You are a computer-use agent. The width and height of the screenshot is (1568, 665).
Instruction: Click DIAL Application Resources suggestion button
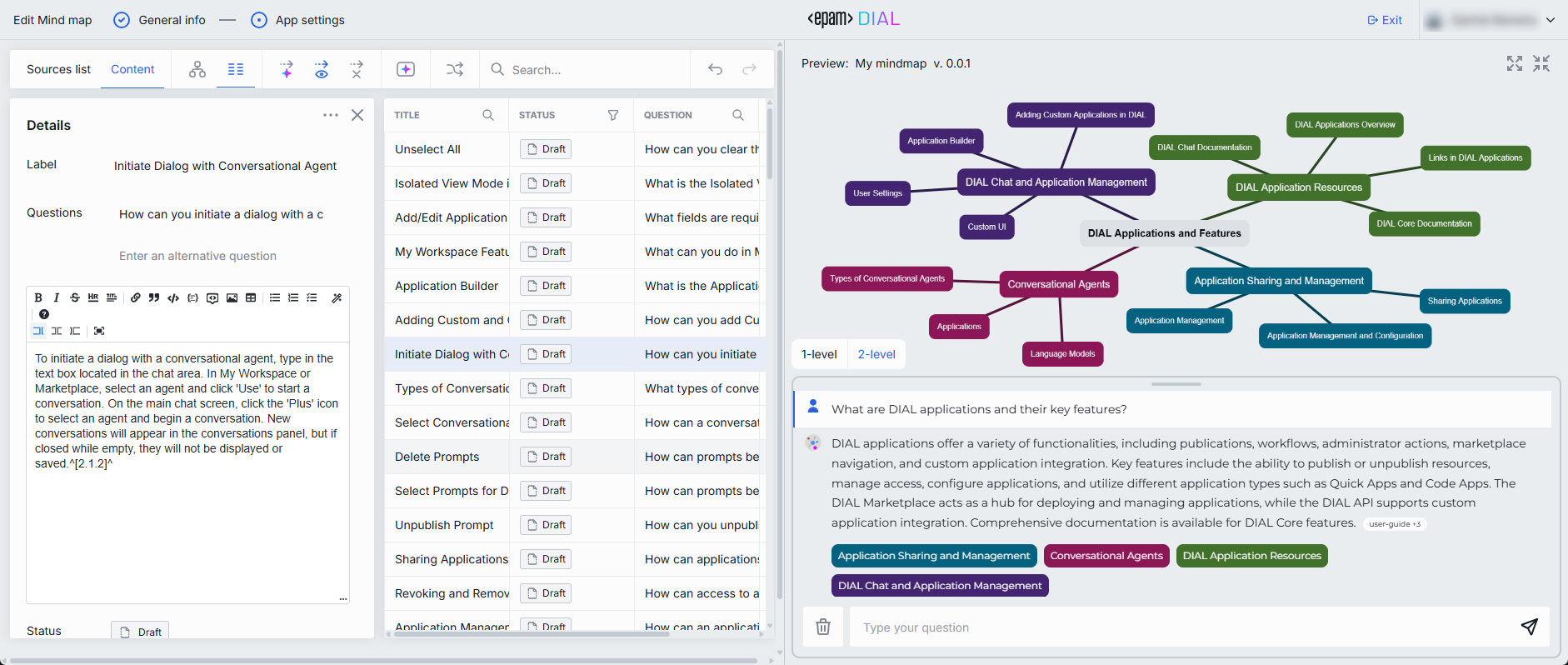1252,556
